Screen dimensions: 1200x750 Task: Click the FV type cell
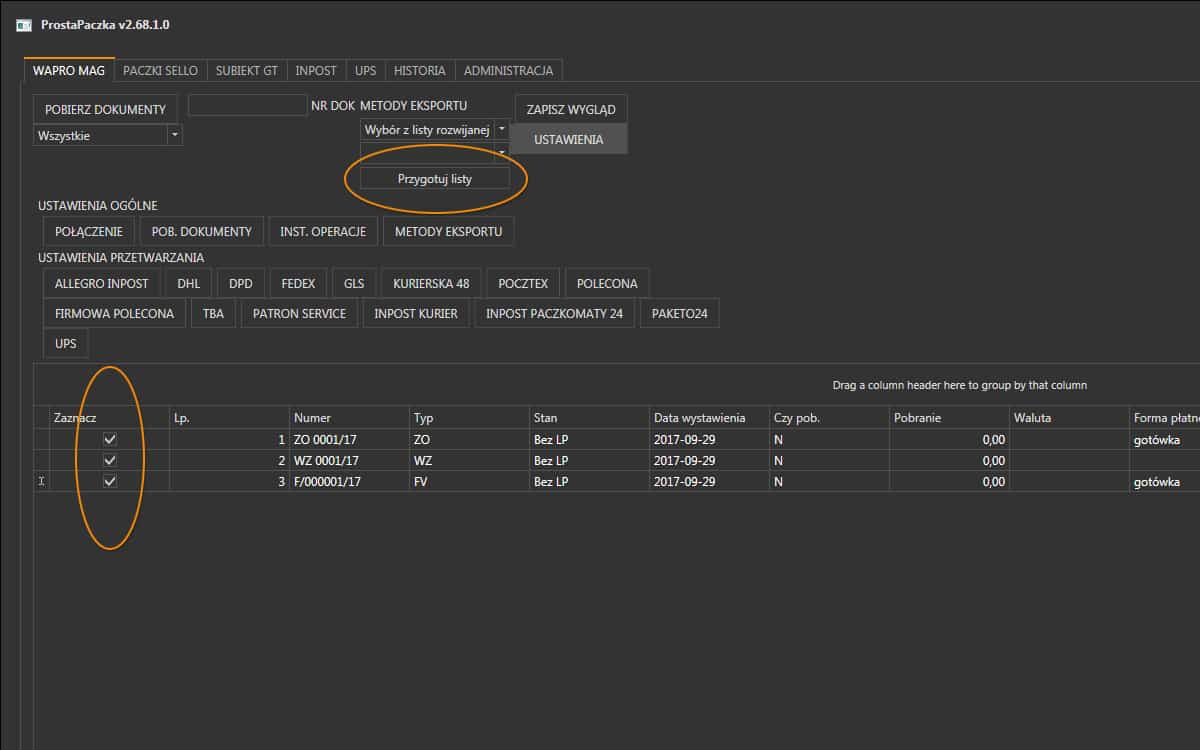tap(469, 482)
